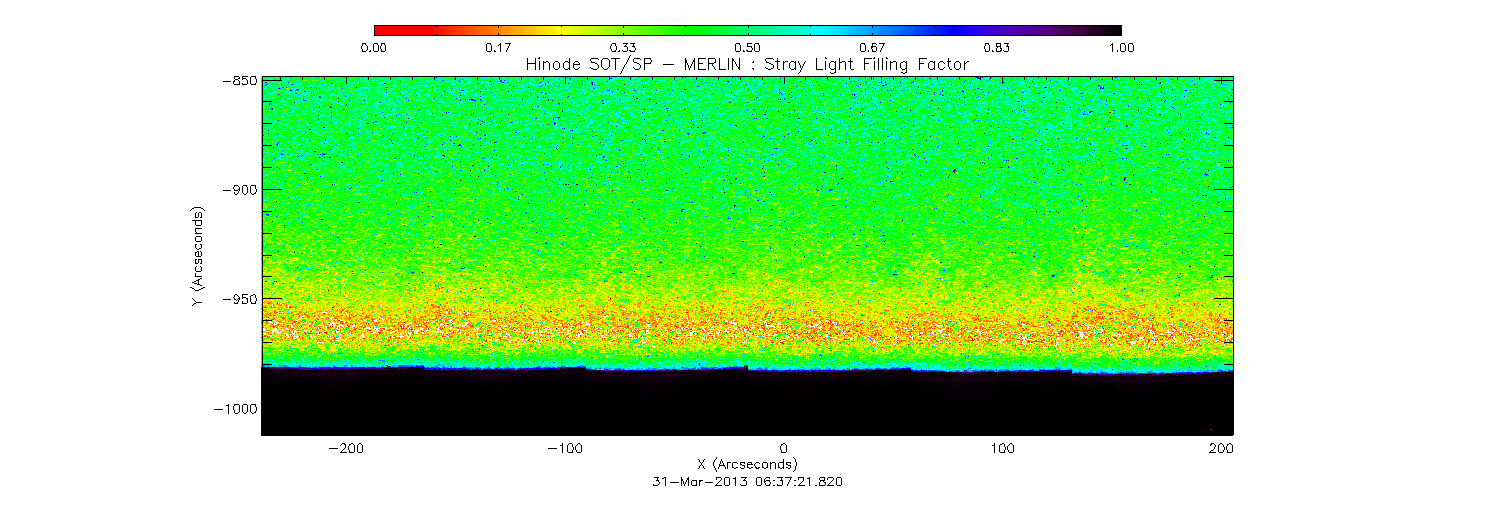Image resolution: width=1495 pixels, height=512 pixels.
Task: Click the colorbar label 0.83
Action: point(996,47)
